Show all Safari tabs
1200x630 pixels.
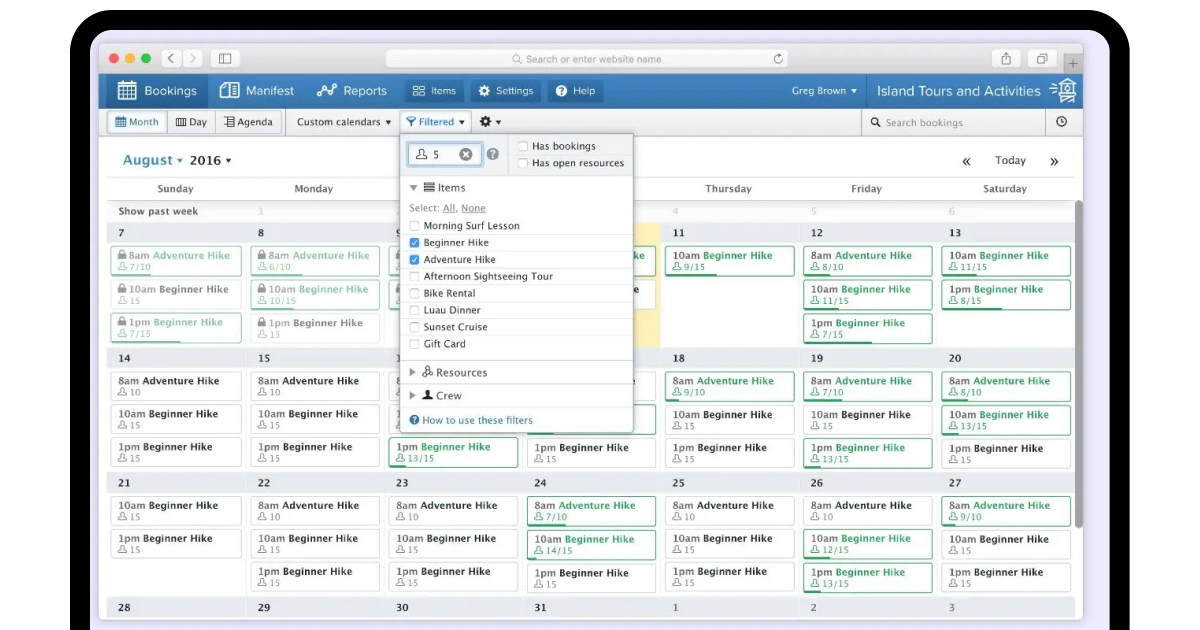coord(1042,59)
